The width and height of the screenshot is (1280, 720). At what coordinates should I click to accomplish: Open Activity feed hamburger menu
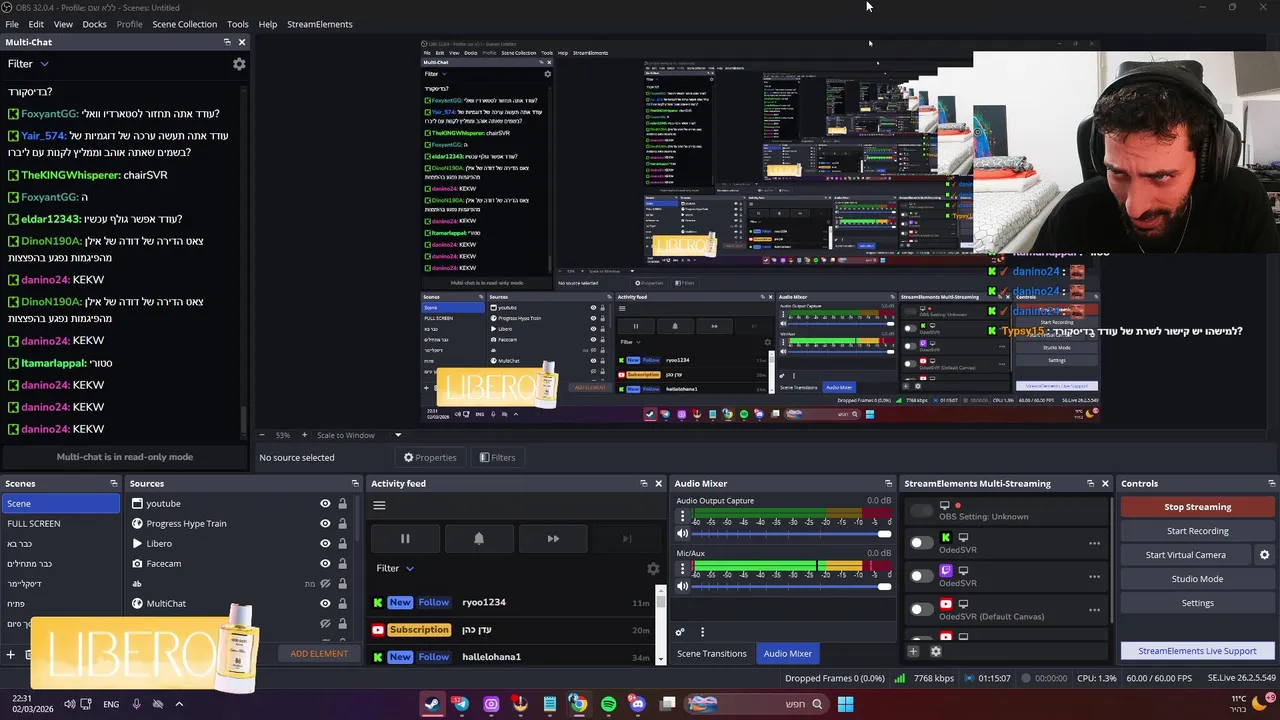pos(379,505)
